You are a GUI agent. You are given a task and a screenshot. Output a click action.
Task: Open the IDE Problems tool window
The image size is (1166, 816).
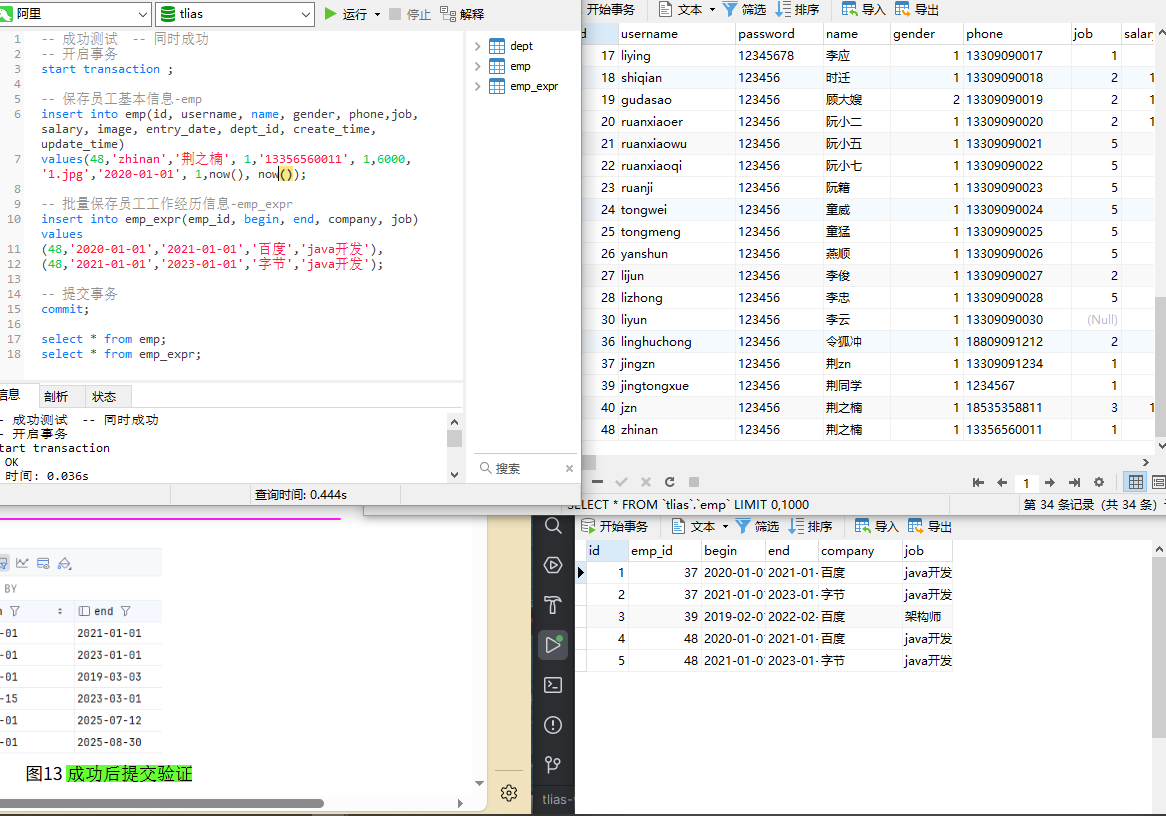point(553,725)
